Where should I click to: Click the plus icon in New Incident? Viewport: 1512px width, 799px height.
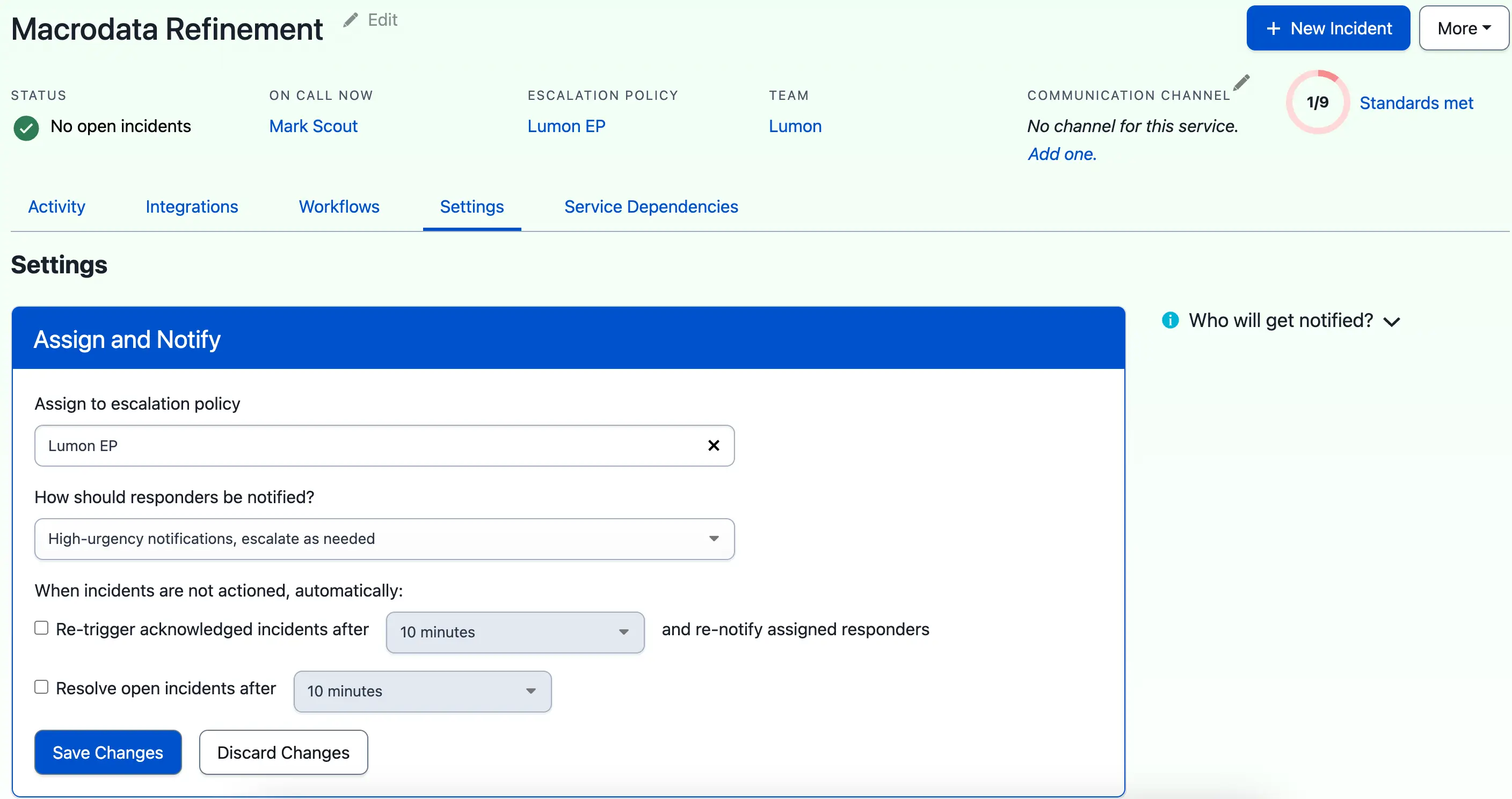[1273, 29]
